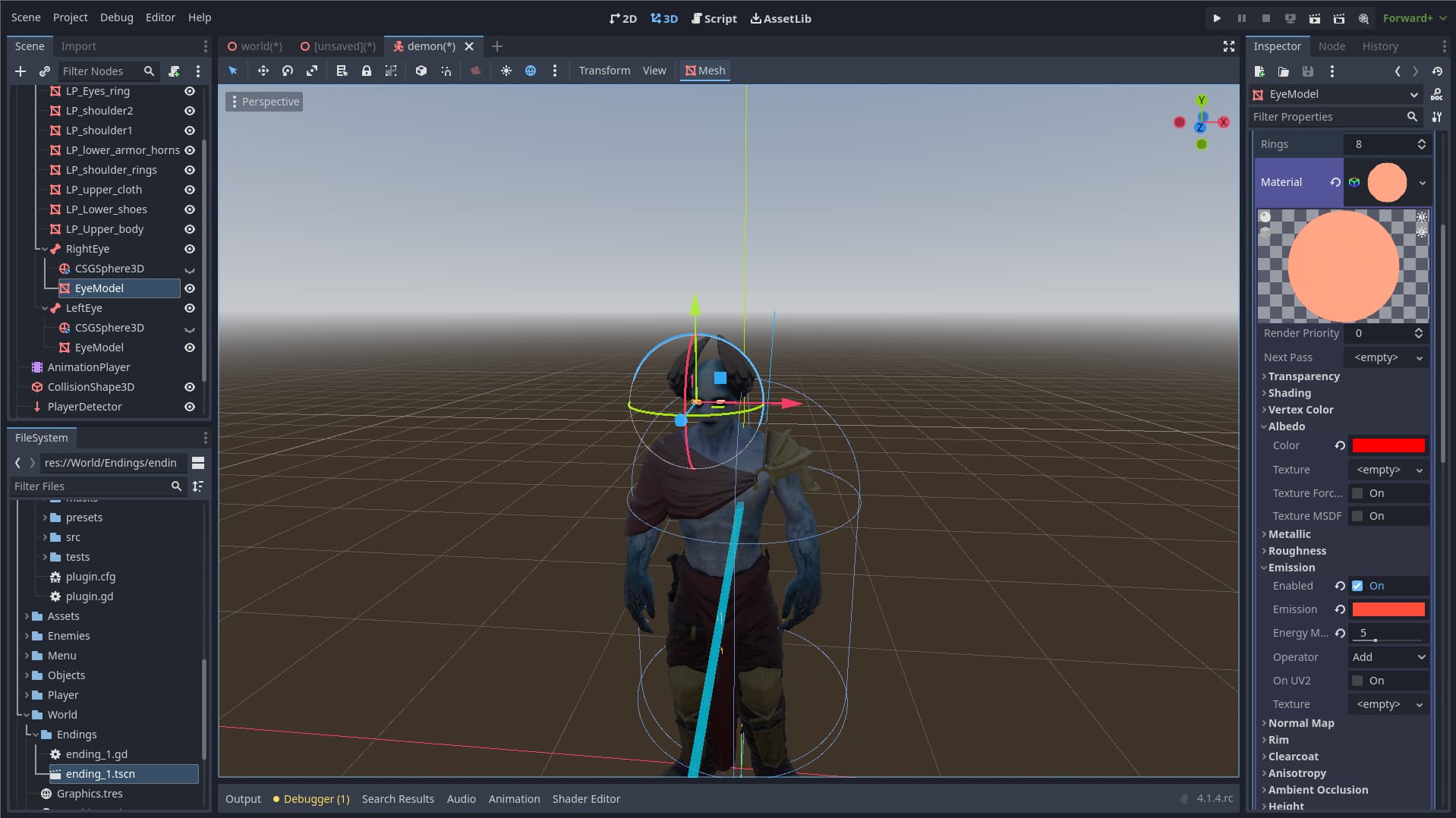Open the Script workspace
Screen dimensions: 1456x818
pyautogui.click(x=714, y=18)
